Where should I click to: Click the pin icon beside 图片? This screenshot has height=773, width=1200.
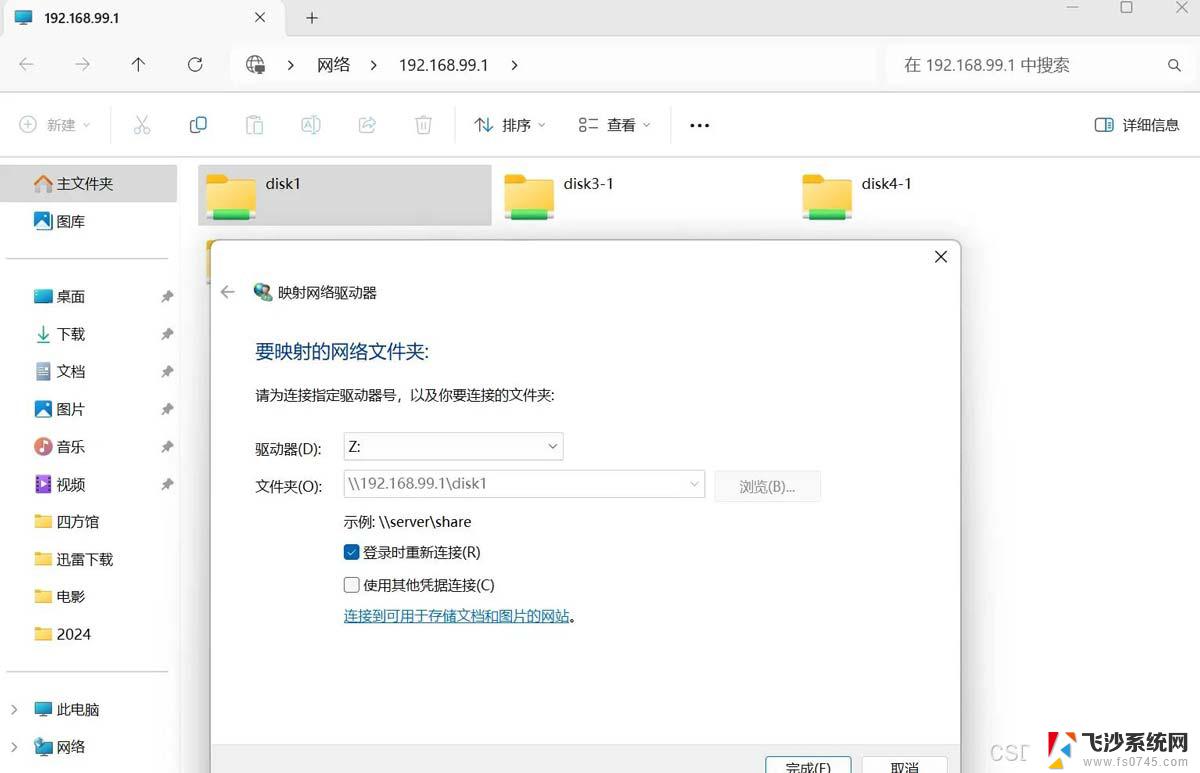[167, 409]
